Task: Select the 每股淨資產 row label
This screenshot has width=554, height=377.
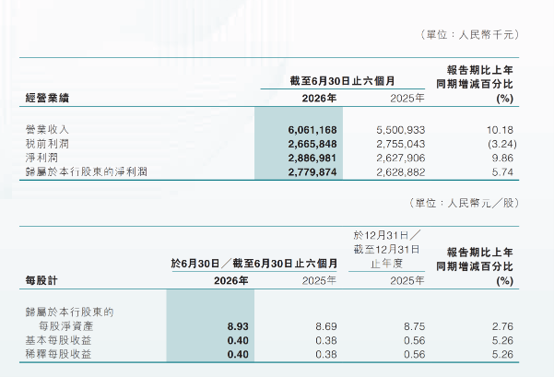Action: (66, 326)
